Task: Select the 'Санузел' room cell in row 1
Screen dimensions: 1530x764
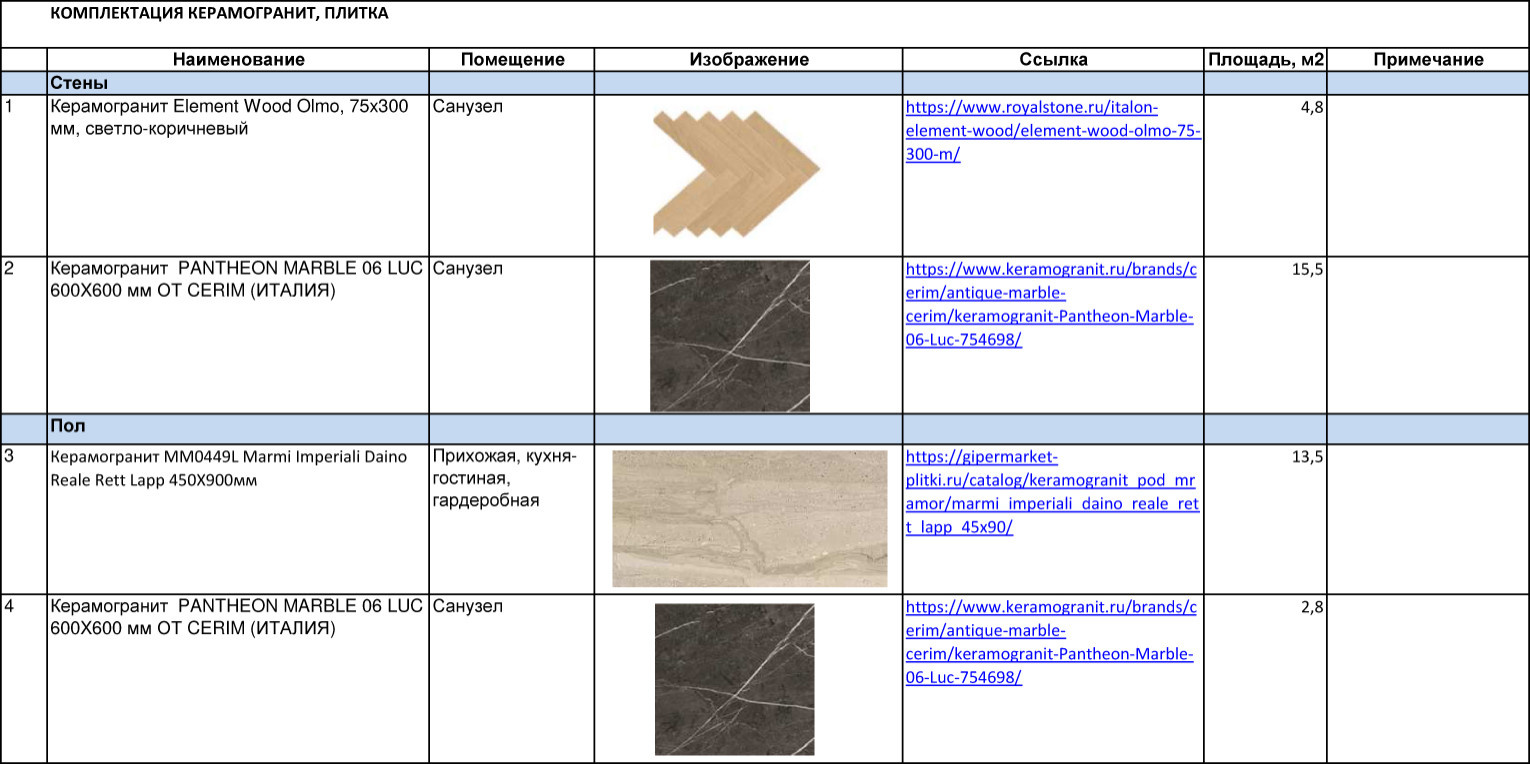Action: (x=512, y=175)
